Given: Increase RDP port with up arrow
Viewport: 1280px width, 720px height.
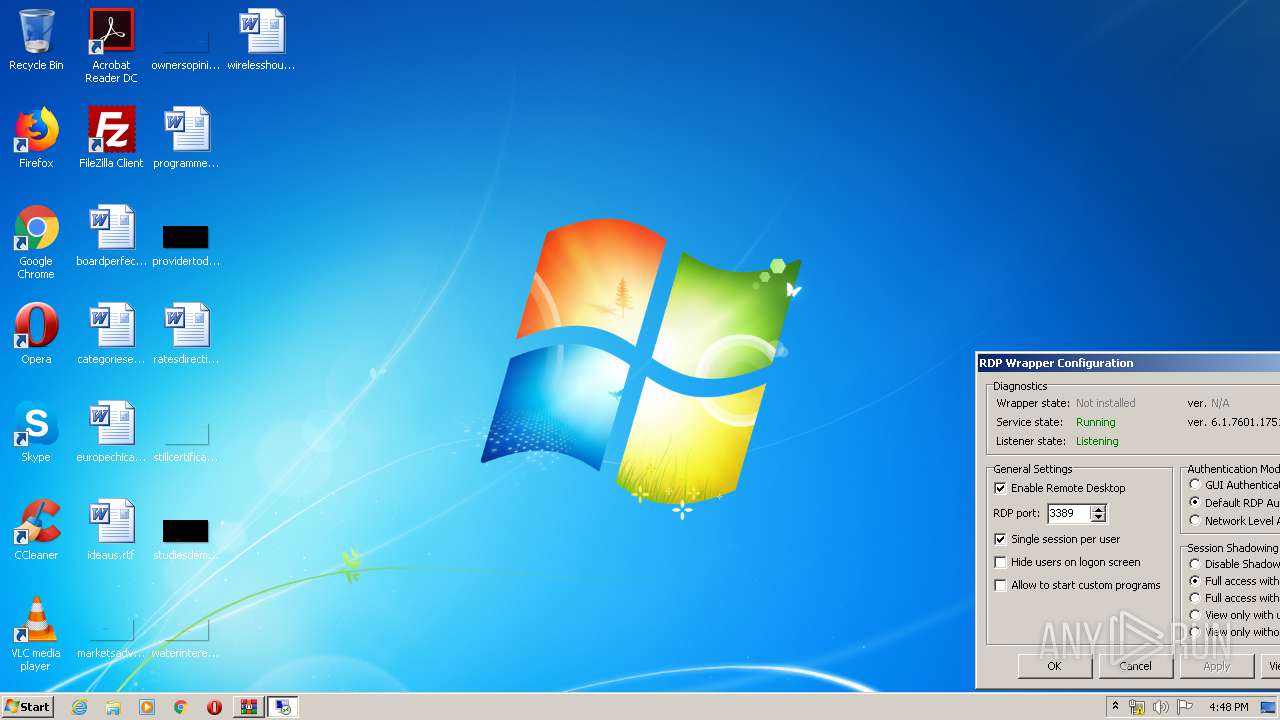Looking at the screenshot, I should [x=1098, y=509].
